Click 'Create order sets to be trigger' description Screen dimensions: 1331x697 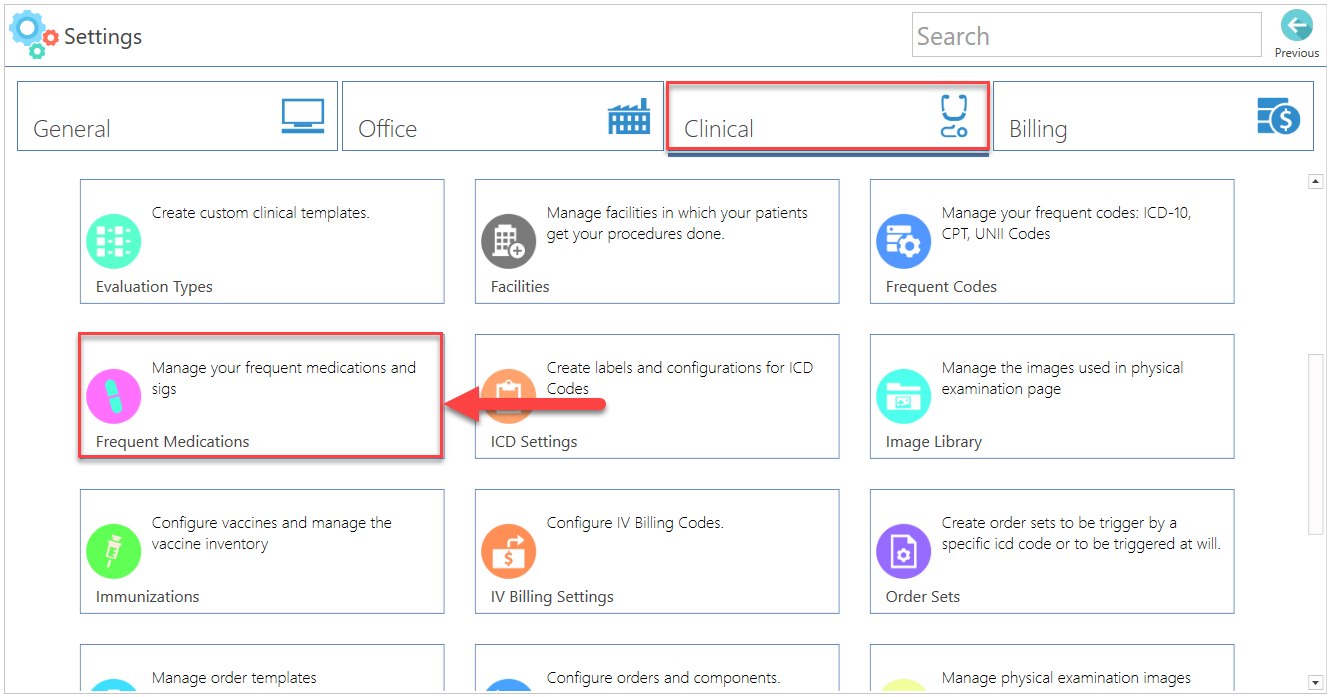1081,533
